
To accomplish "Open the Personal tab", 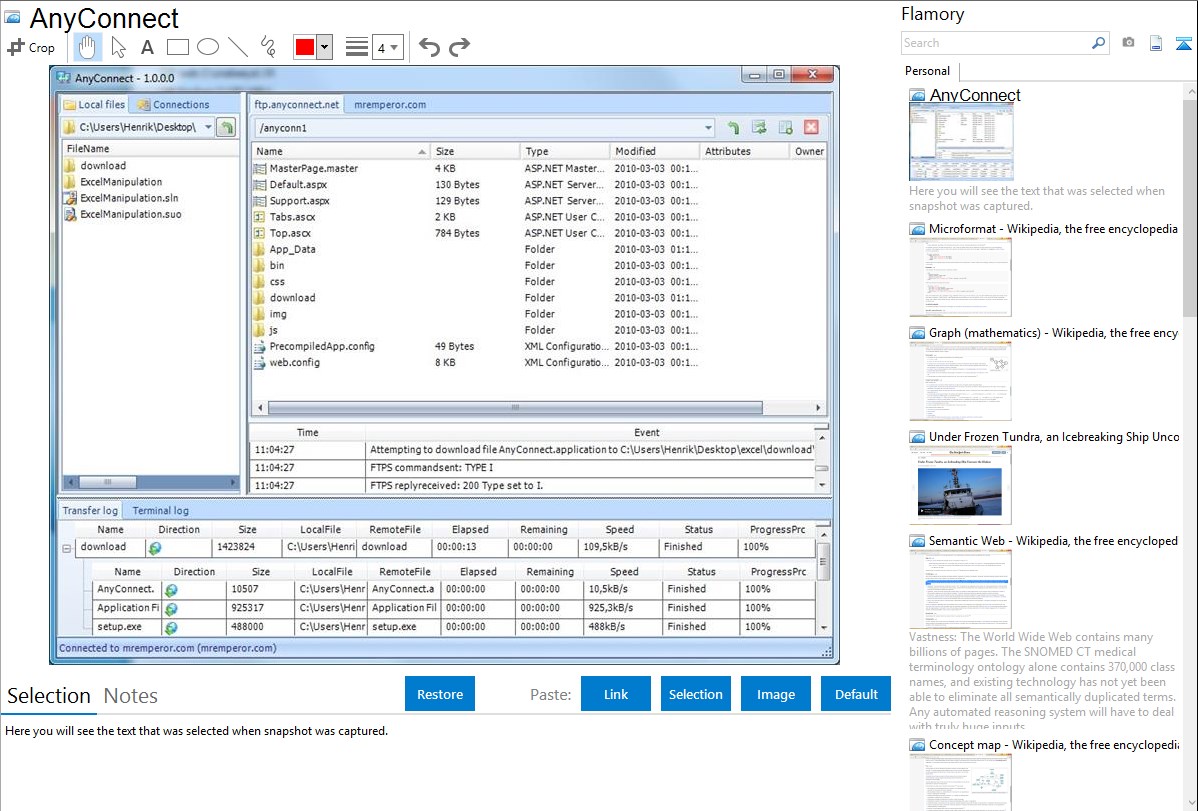I will [928, 71].
